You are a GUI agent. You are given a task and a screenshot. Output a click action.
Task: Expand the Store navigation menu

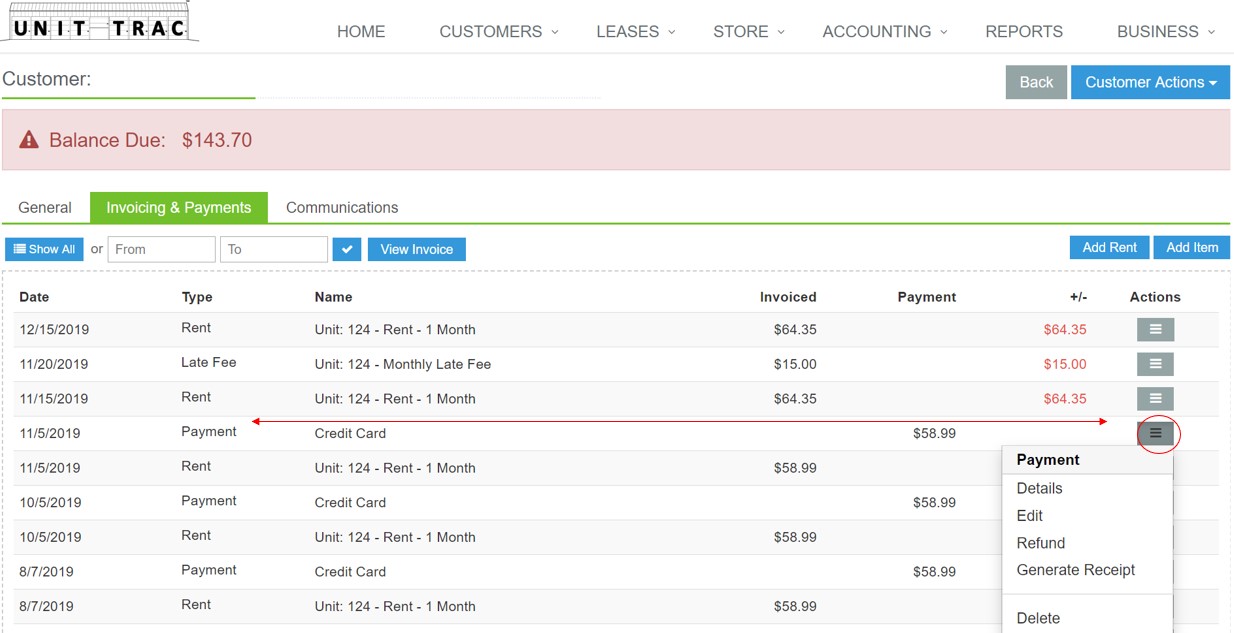click(749, 32)
